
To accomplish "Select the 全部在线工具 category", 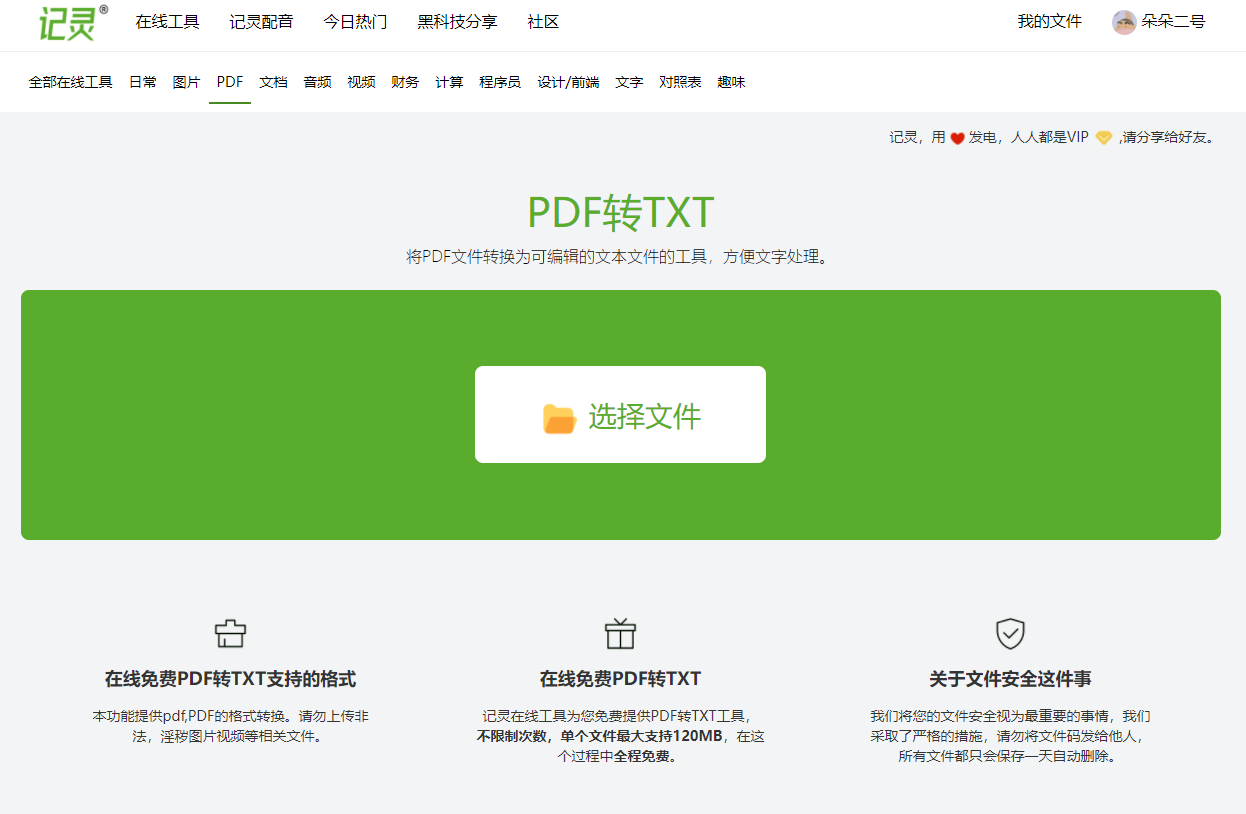I will pyautogui.click(x=69, y=82).
